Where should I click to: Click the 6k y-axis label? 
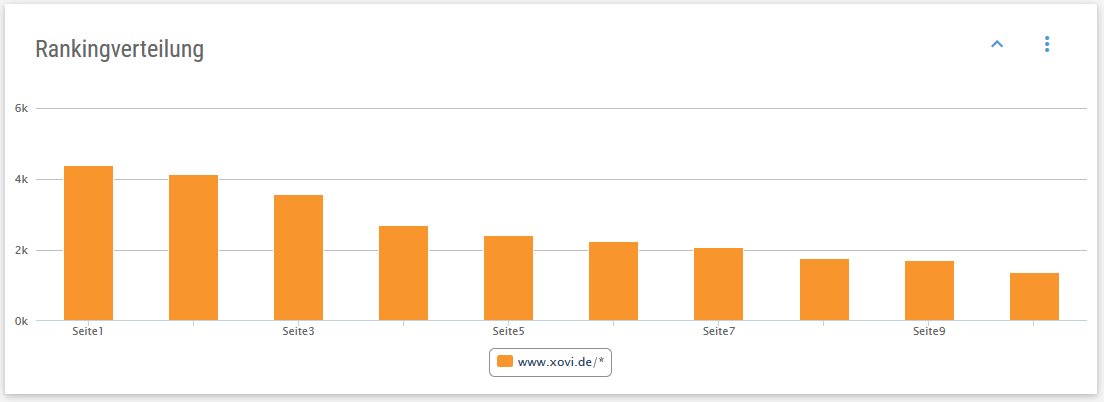(x=21, y=108)
